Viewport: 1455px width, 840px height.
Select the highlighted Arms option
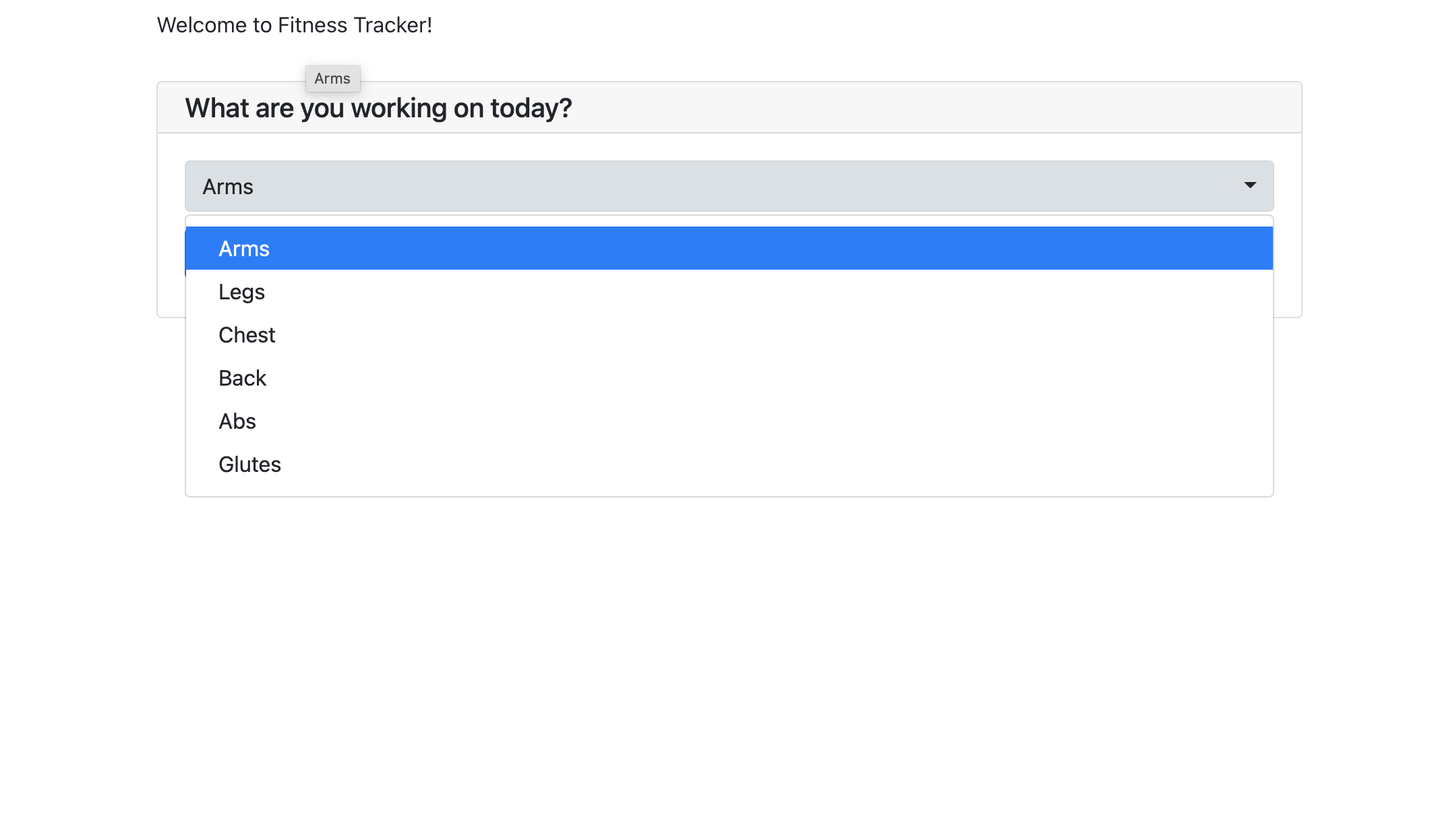click(x=729, y=248)
